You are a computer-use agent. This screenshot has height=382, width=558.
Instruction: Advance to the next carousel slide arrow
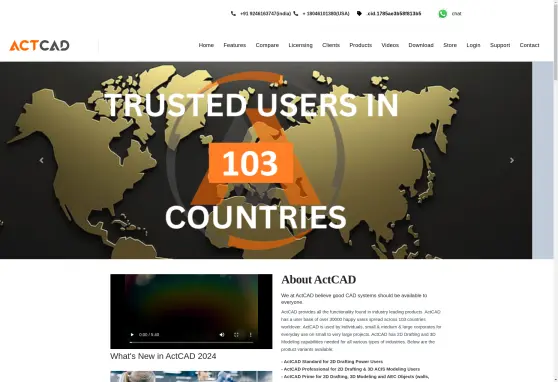512,161
